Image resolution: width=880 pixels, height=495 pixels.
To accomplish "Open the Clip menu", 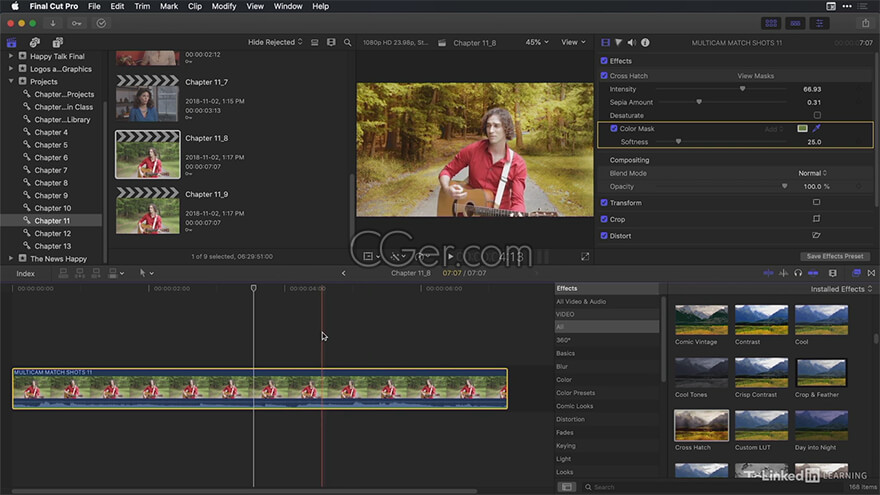I will 194,6.
